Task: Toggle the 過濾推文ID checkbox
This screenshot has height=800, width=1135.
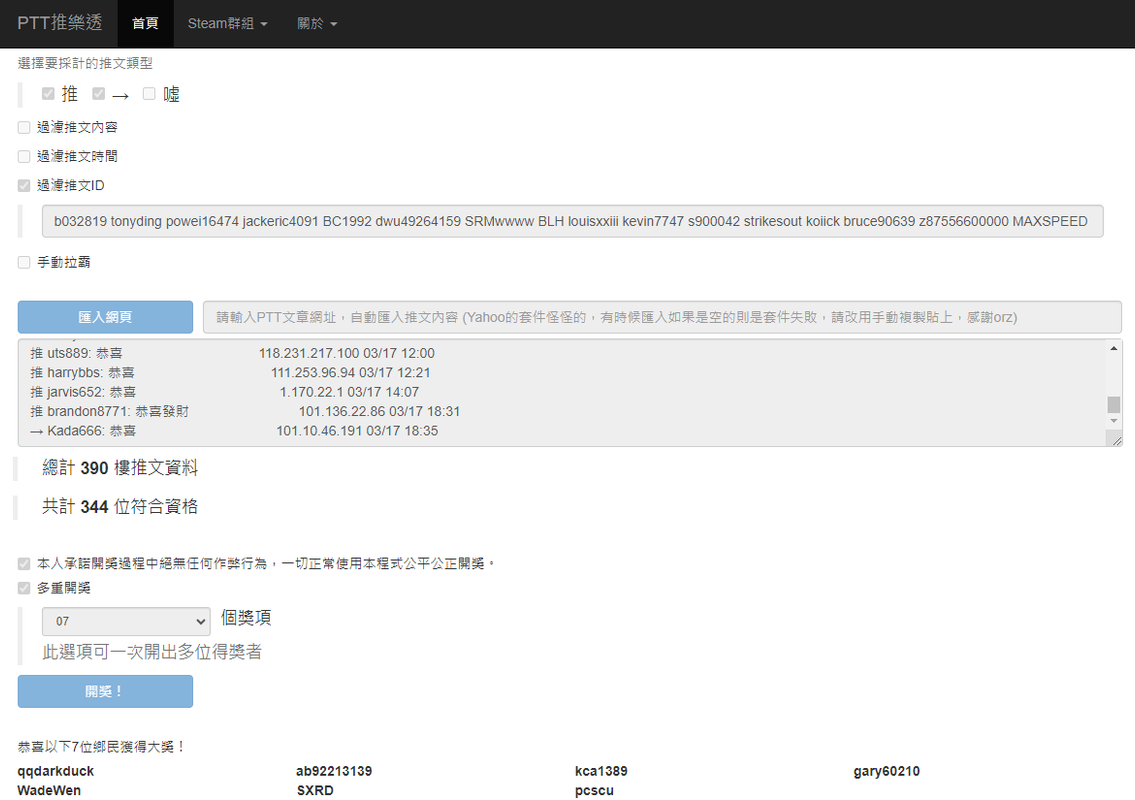Action: [24, 185]
